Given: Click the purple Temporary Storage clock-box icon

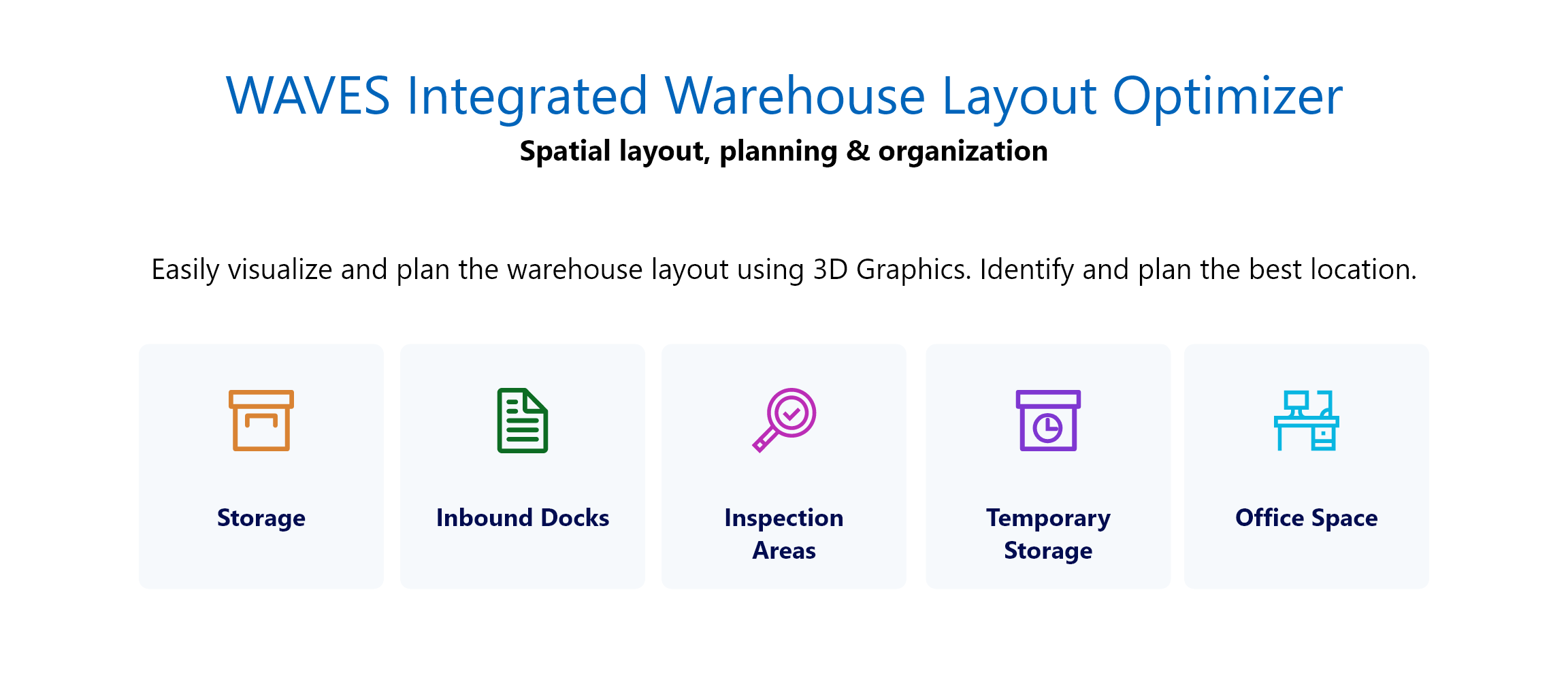Looking at the screenshot, I should (1048, 420).
